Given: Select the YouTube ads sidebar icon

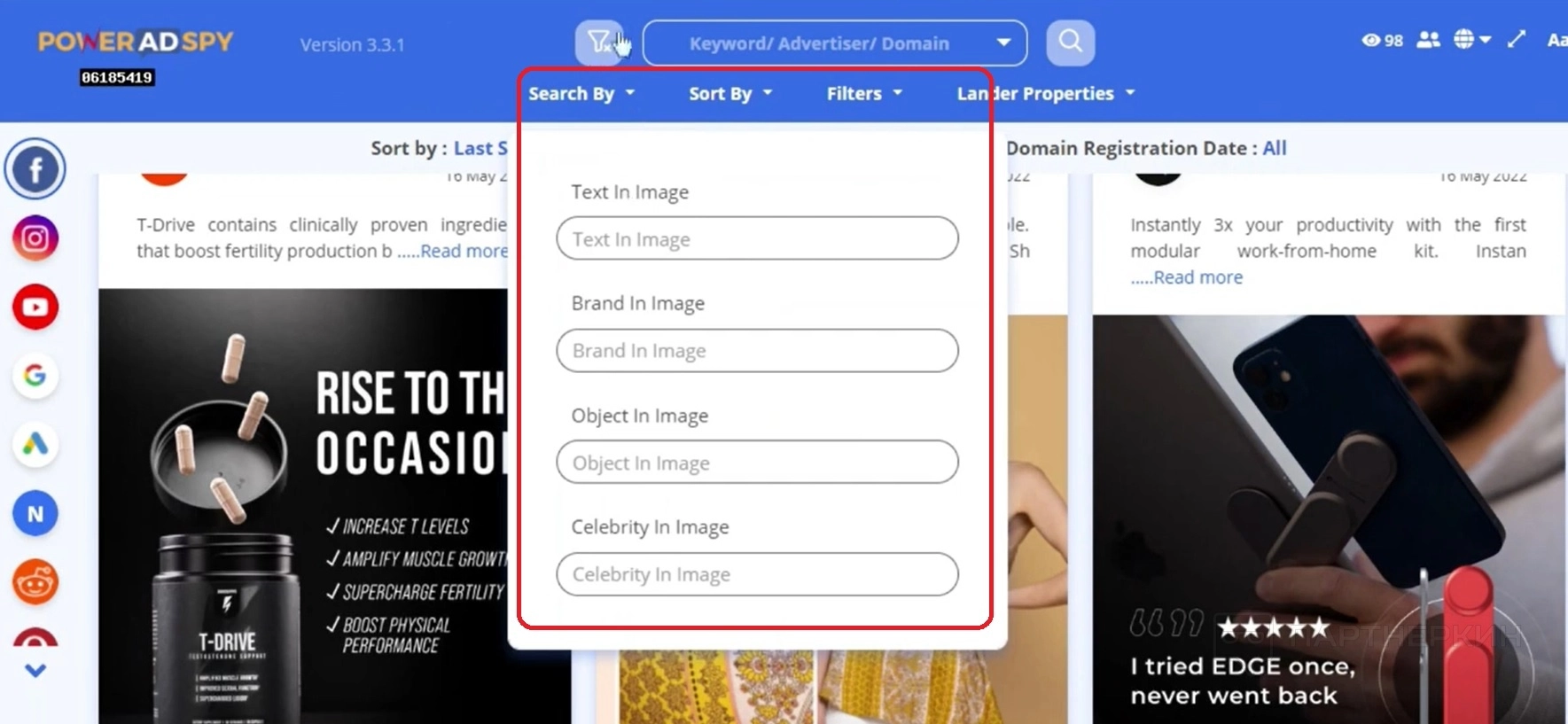Looking at the screenshot, I should 35,307.
